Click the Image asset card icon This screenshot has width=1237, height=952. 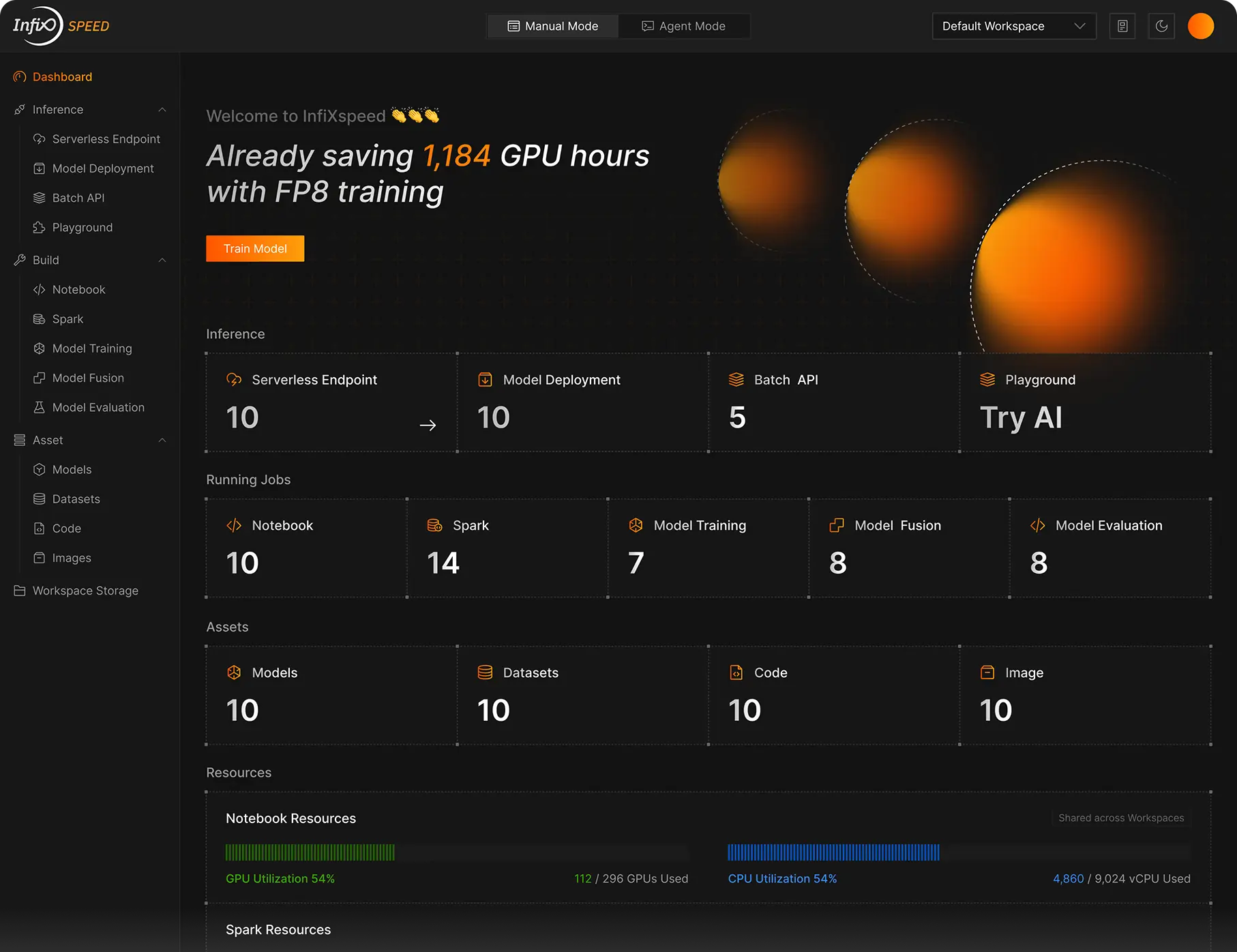987,673
